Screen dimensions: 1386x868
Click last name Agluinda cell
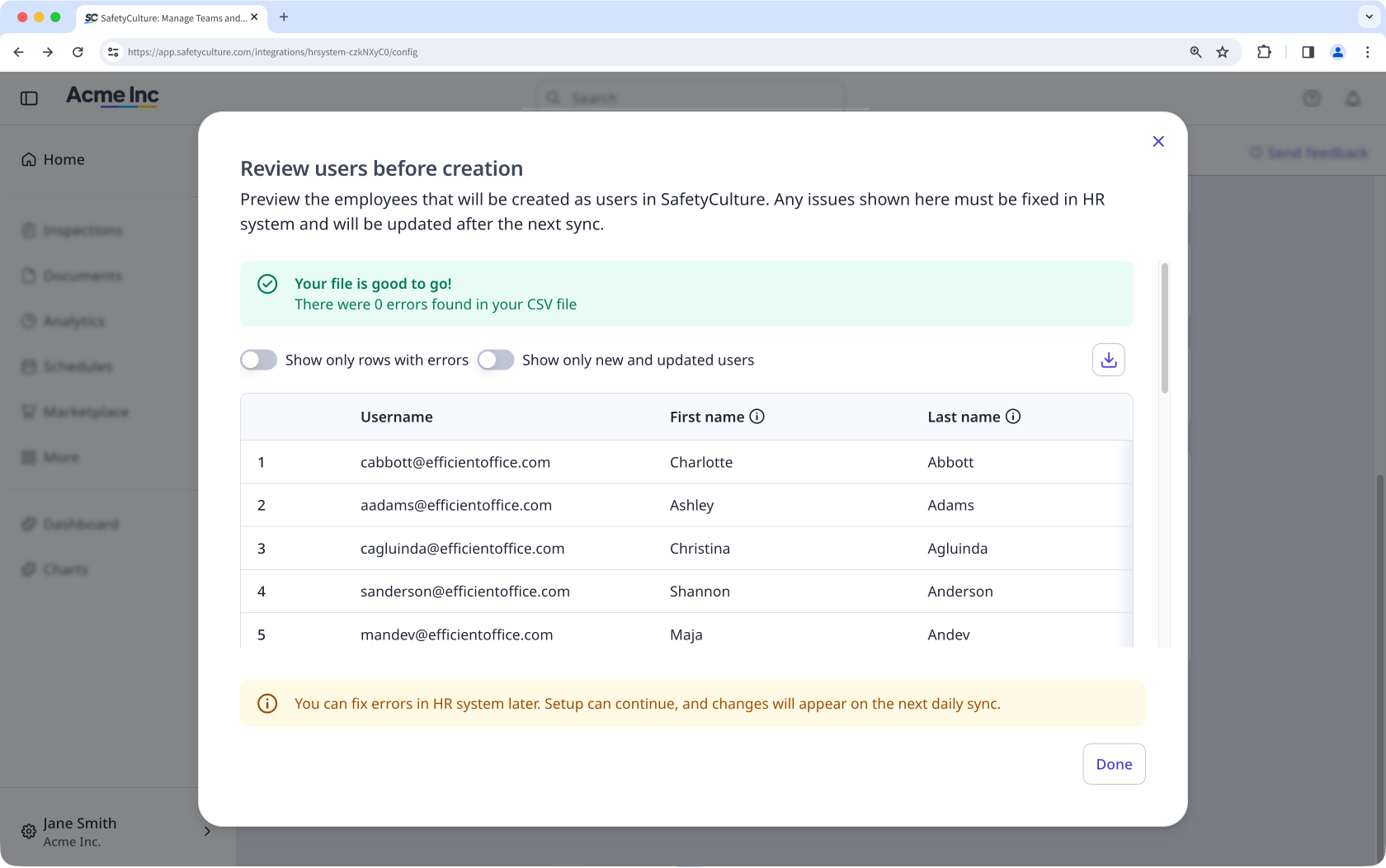coord(957,549)
